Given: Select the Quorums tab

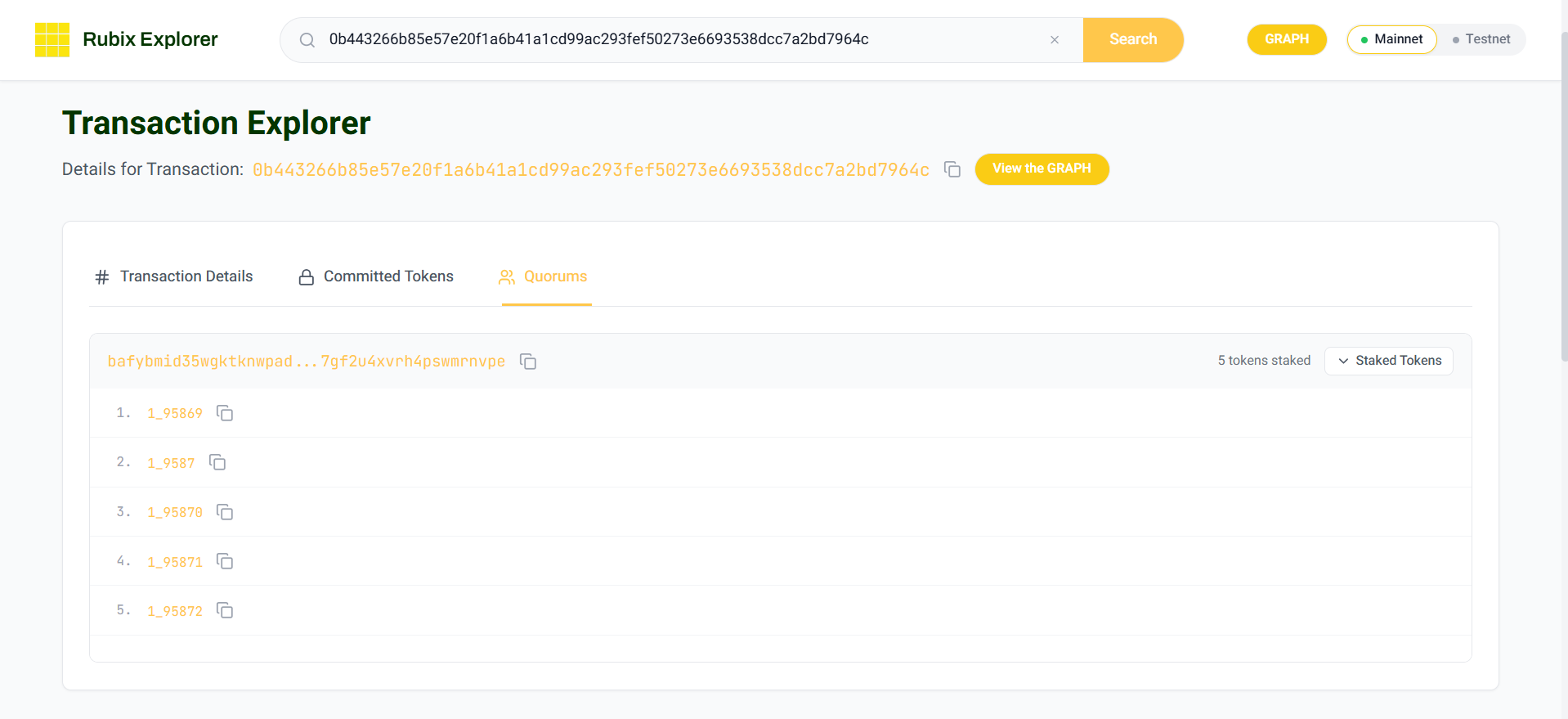Looking at the screenshot, I should [x=544, y=276].
